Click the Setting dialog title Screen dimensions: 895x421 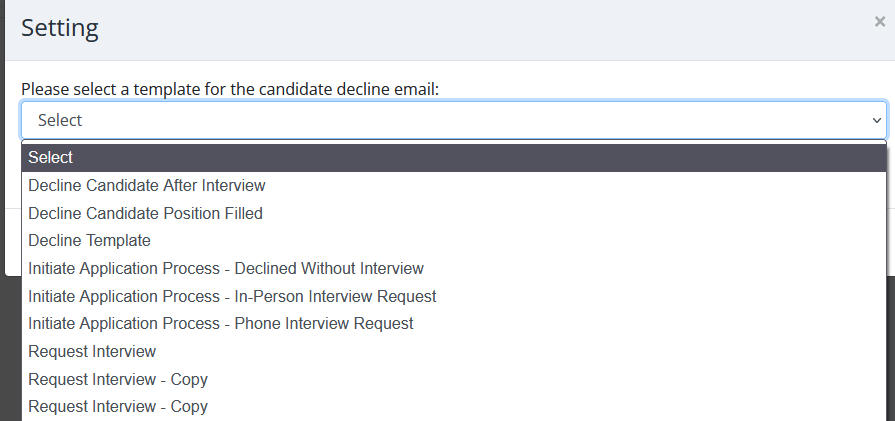point(60,27)
